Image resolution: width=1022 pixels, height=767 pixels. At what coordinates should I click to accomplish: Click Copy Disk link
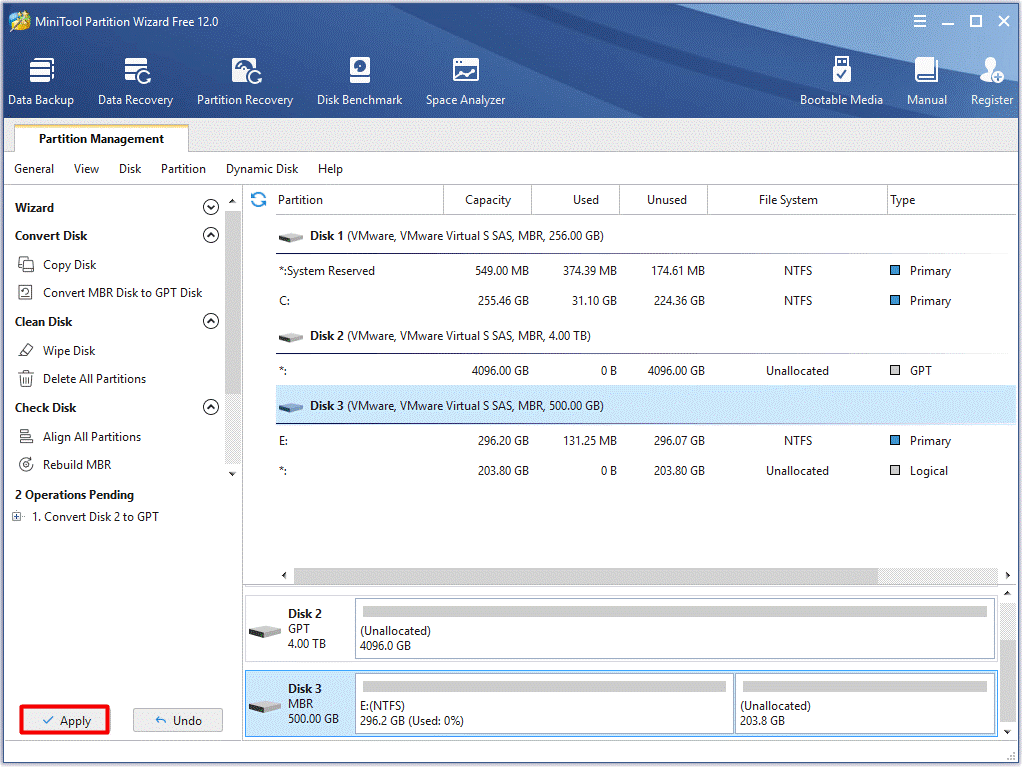coord(69,265)
